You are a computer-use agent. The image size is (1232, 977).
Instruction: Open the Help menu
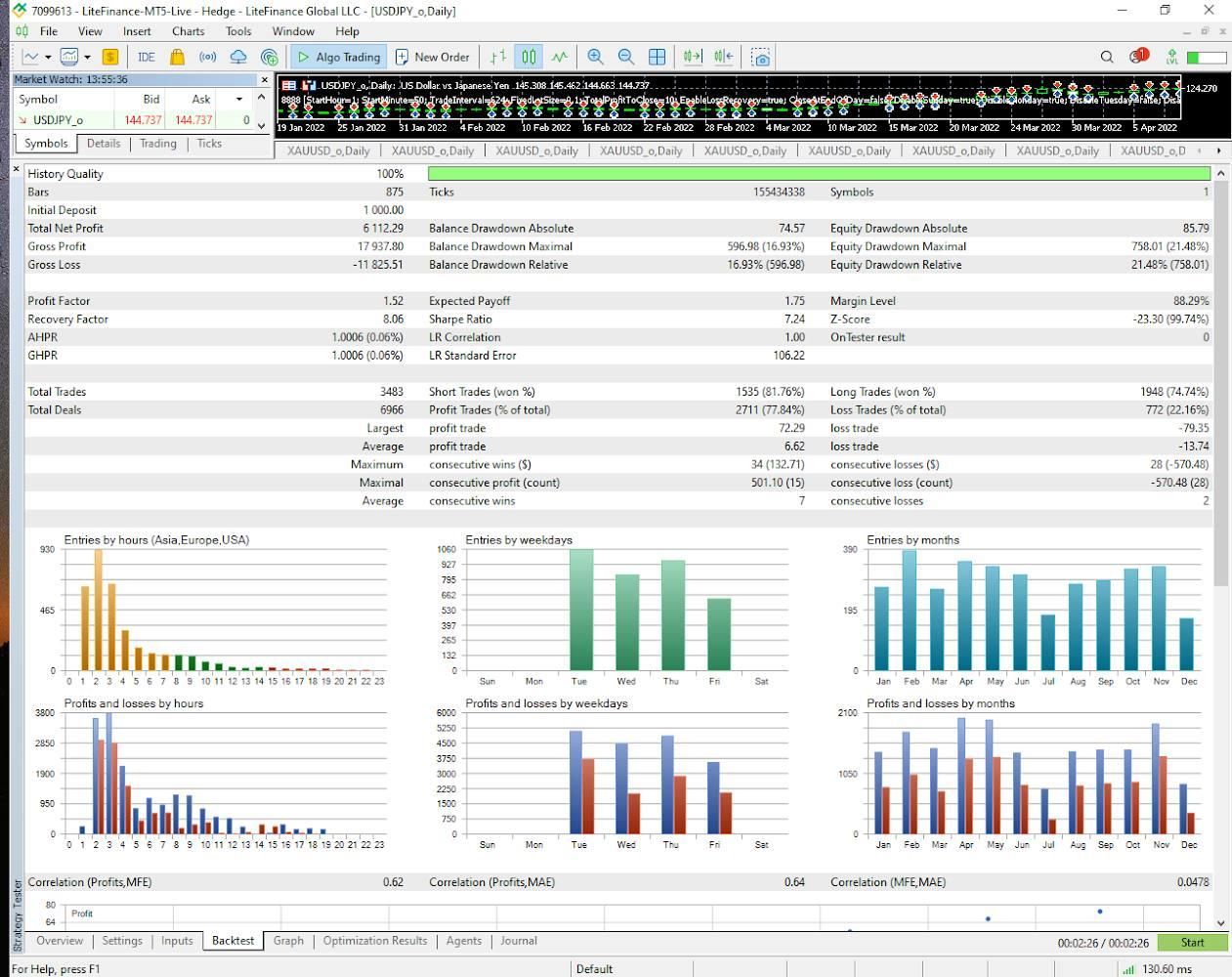coord(347,31)
